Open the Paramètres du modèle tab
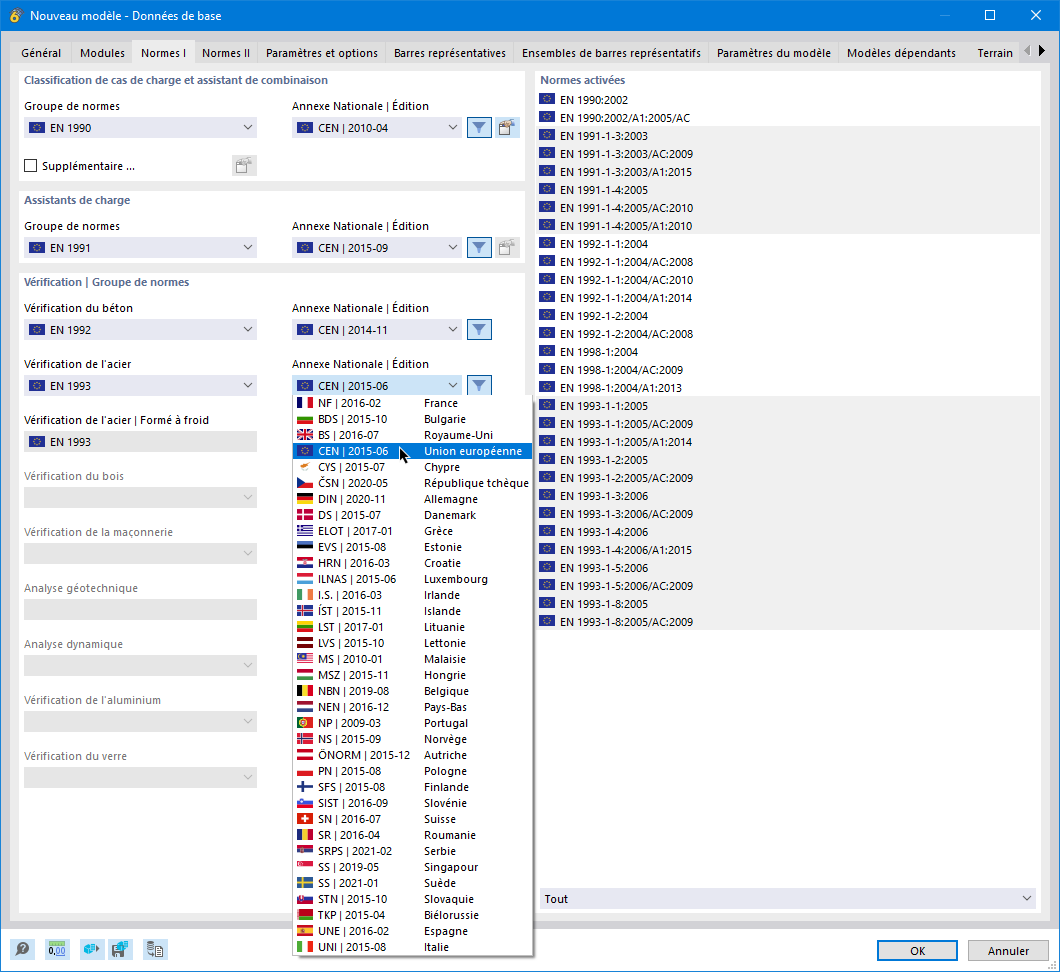The width and height of the screenshot is (1060, 972). point(773,53)
